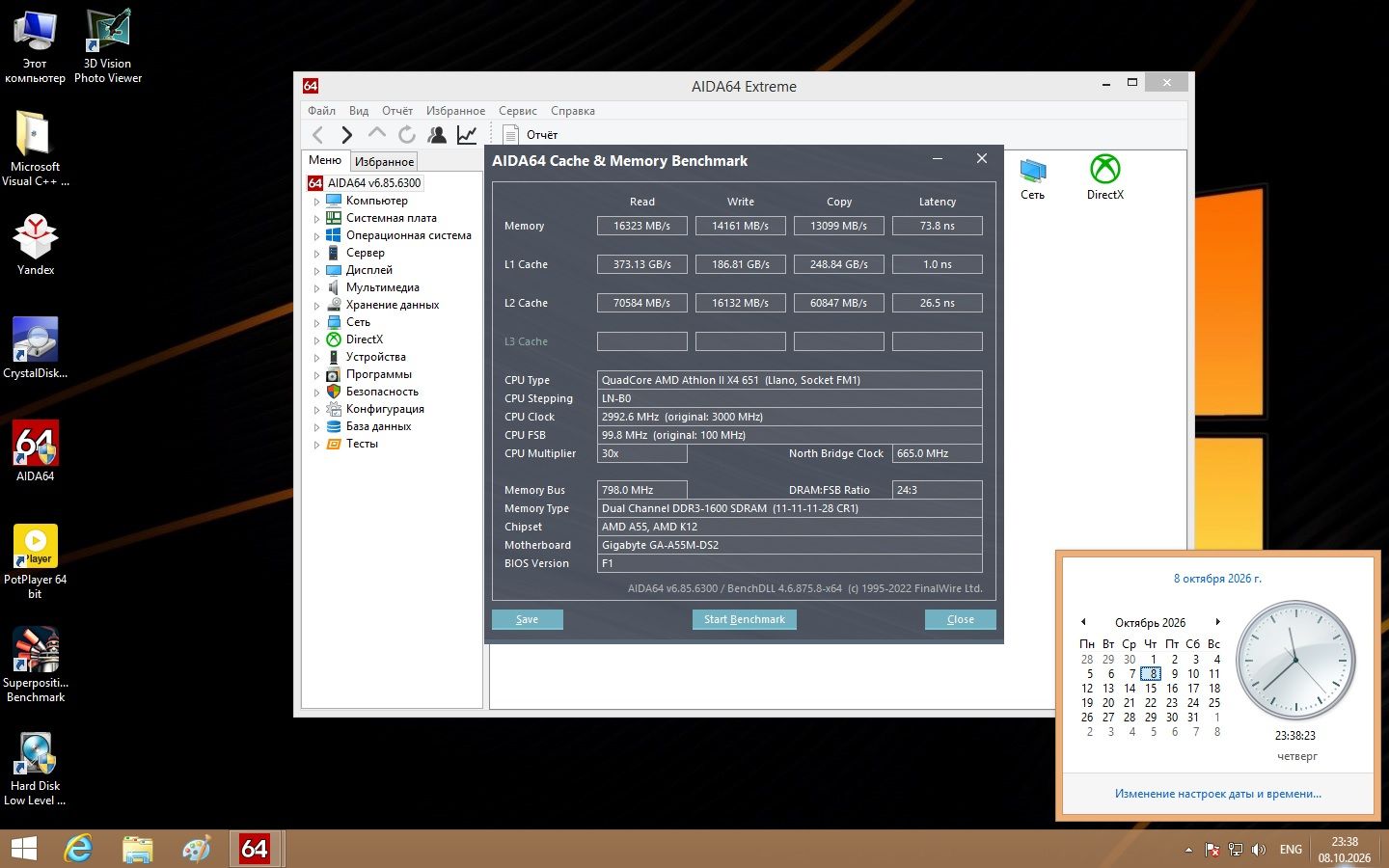Click the volume icon in system tray

point(1259,850)
